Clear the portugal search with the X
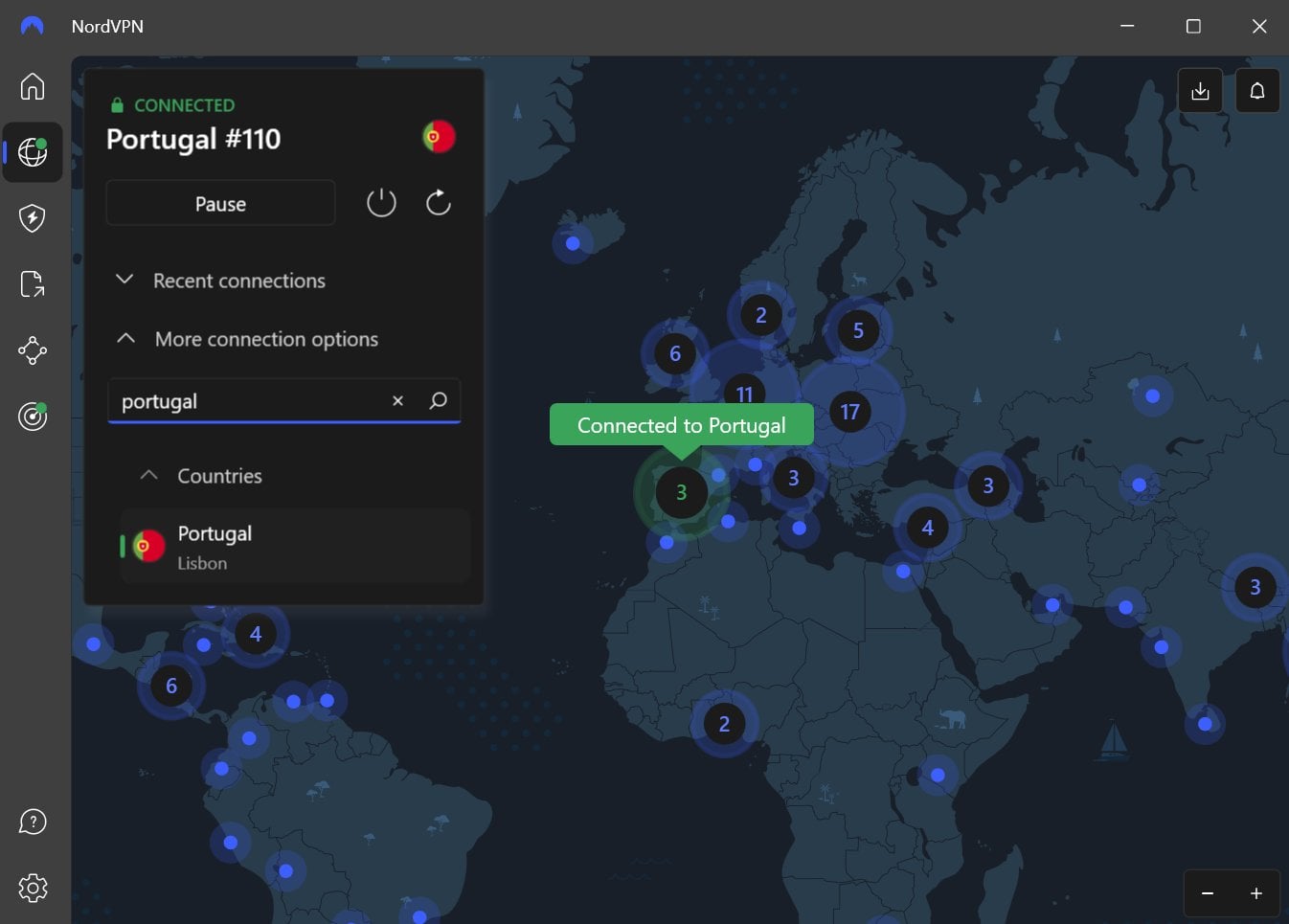This screenshot has width=1289, height=924. pyautogui.click(x=397, y=401)
